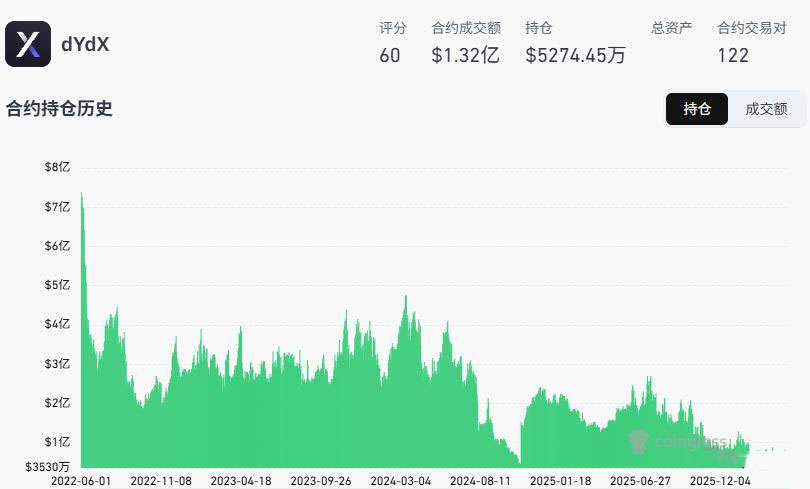Click the 评分 value 60
The width and height of the screenshot is (810, 489).
pyautogui.click(x=390, y=55)
